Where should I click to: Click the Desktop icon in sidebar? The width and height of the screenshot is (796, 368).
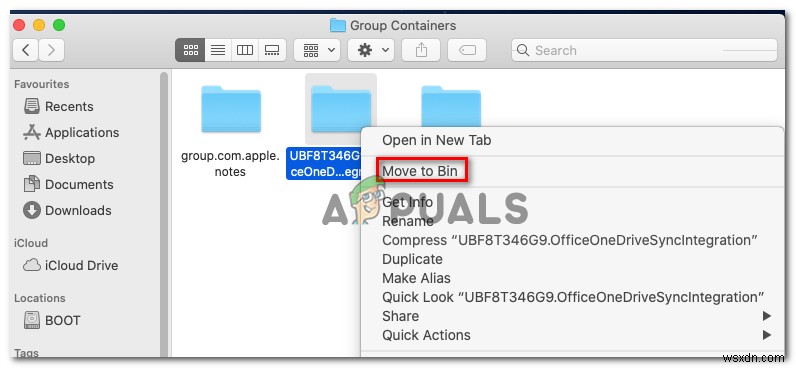(x=31, y=158)
